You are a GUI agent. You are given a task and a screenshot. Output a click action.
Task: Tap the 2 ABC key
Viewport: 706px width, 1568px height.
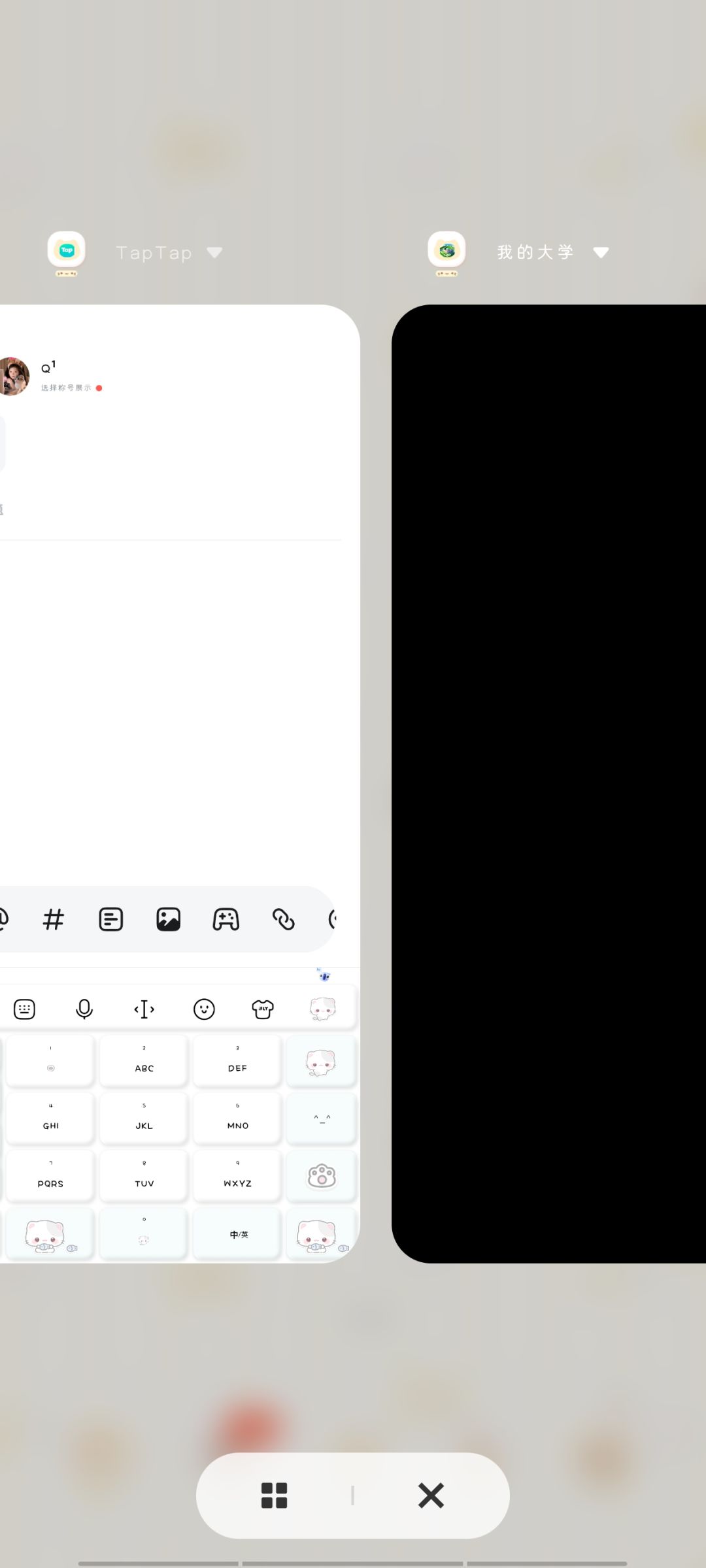pyautogui.click(x=144, y=1061)
